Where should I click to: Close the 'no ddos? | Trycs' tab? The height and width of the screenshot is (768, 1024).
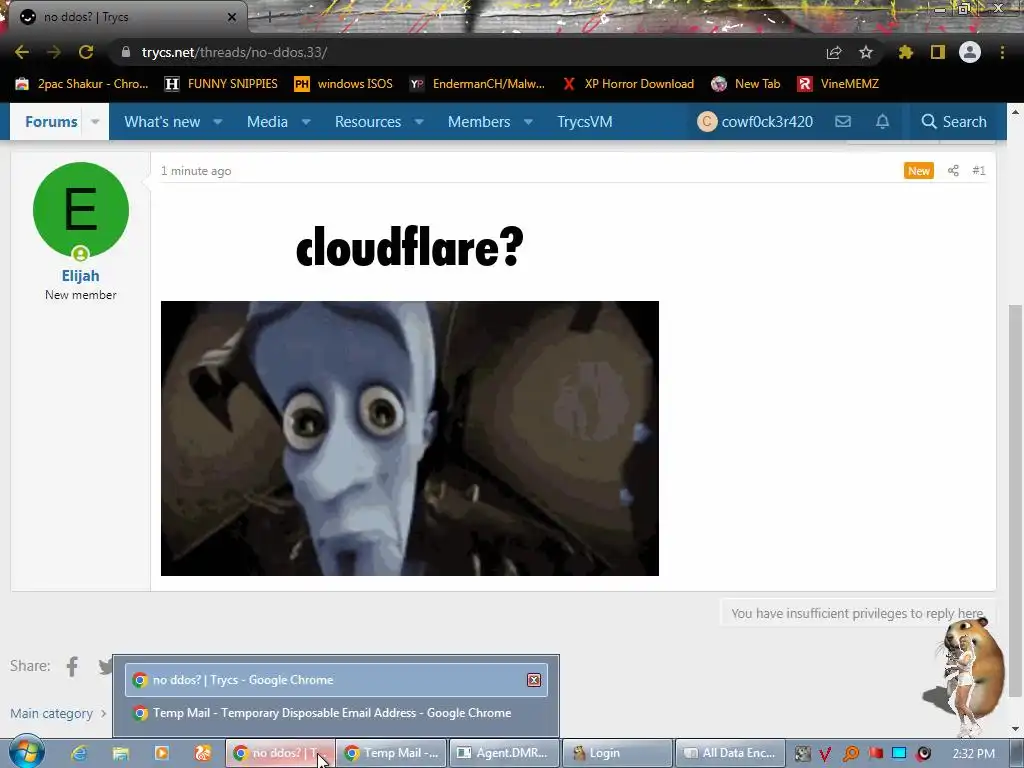click(x=232, y=17)
